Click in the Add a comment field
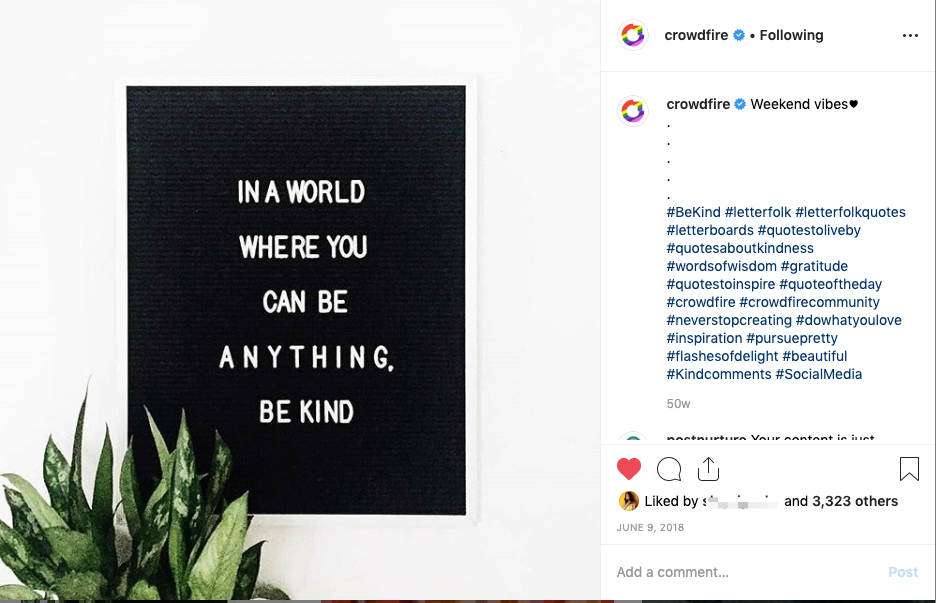The height and width of the screenshot is (603, 936). (740, 572)
